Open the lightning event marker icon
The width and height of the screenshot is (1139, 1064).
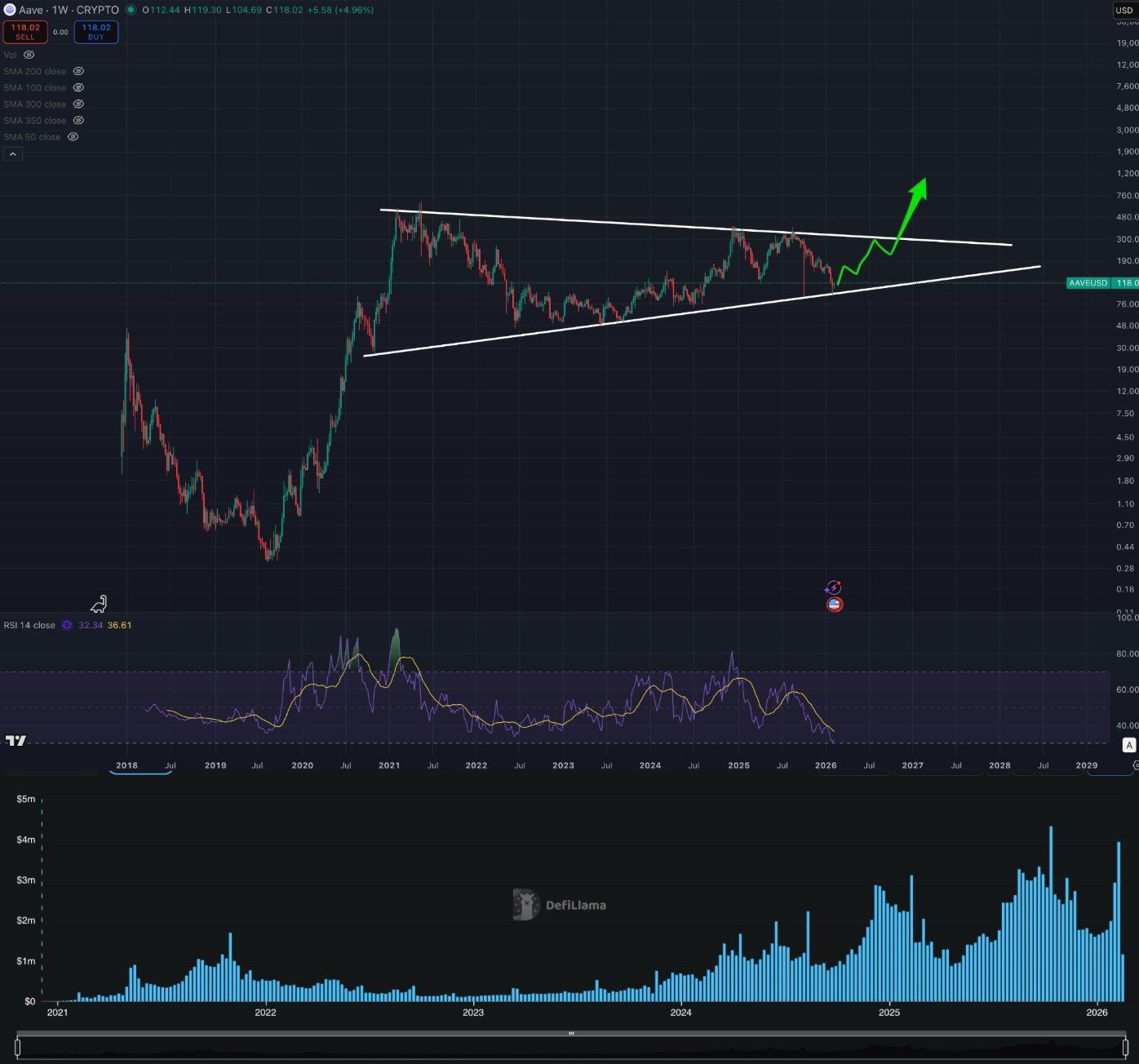coord(832,587)
